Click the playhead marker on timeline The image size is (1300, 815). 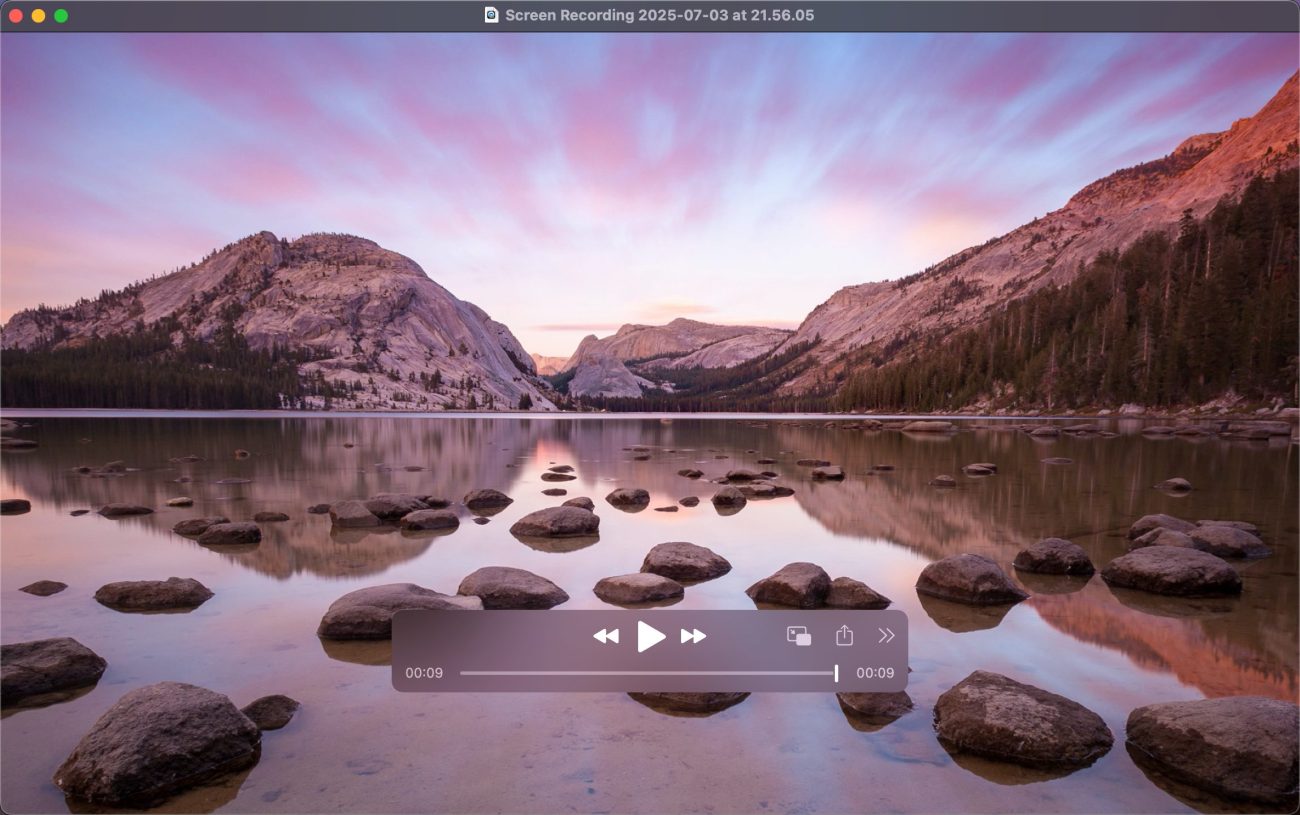[836, 673]
